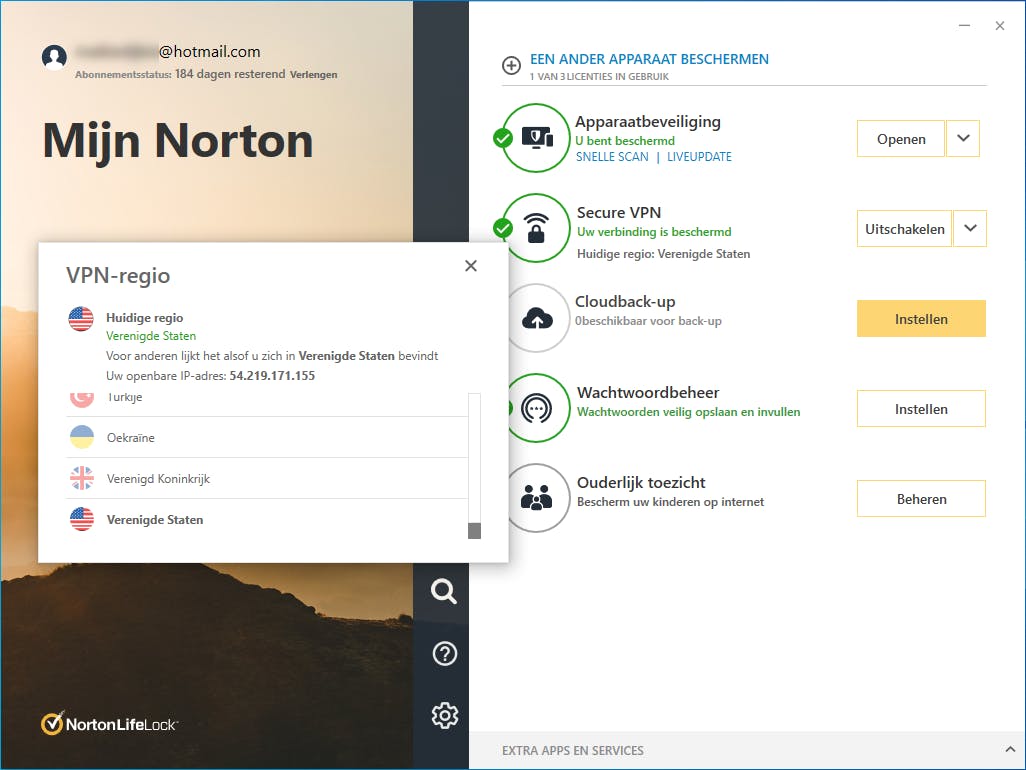
Task: Click the Ouderlijk toezicht family icon
Action: (x=537, y=498)
